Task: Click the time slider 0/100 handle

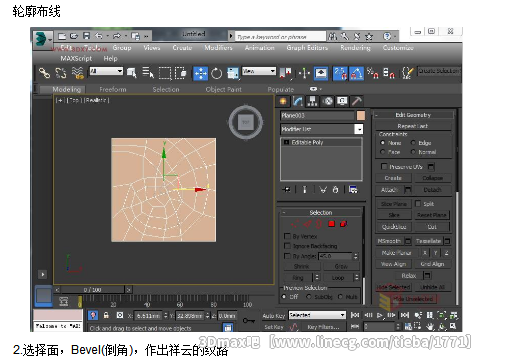Action: click(x=93, y=290)
